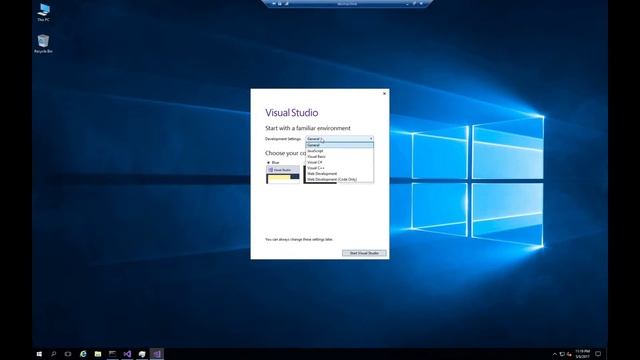Open File Explorer from the taskbar

point(98,354)
